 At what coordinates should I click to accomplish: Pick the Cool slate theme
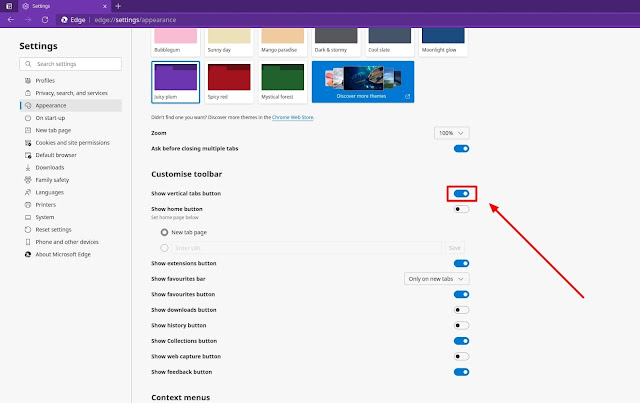[389, 41]
